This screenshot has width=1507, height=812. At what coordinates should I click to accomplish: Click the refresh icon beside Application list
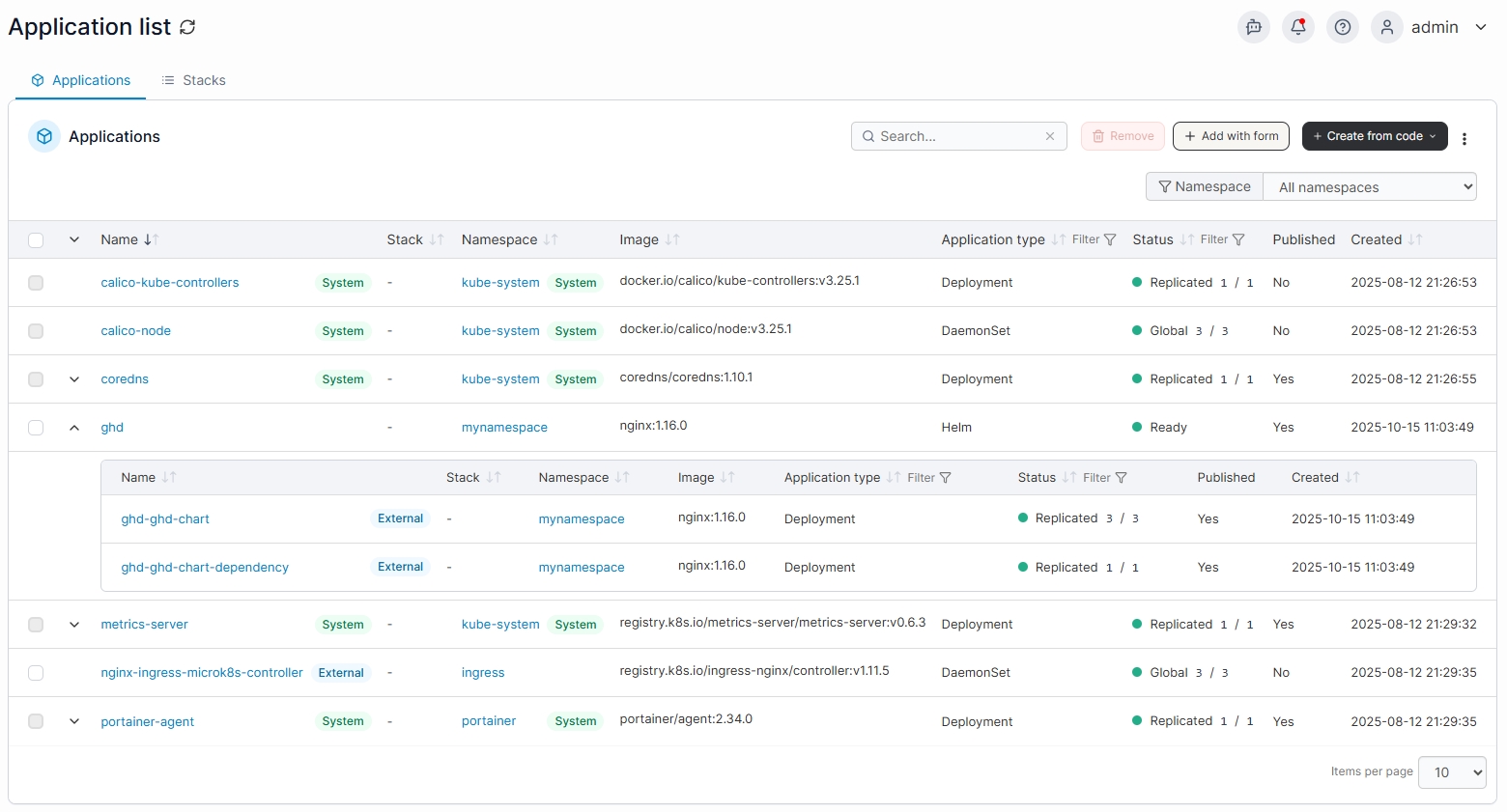click(187, 27)
